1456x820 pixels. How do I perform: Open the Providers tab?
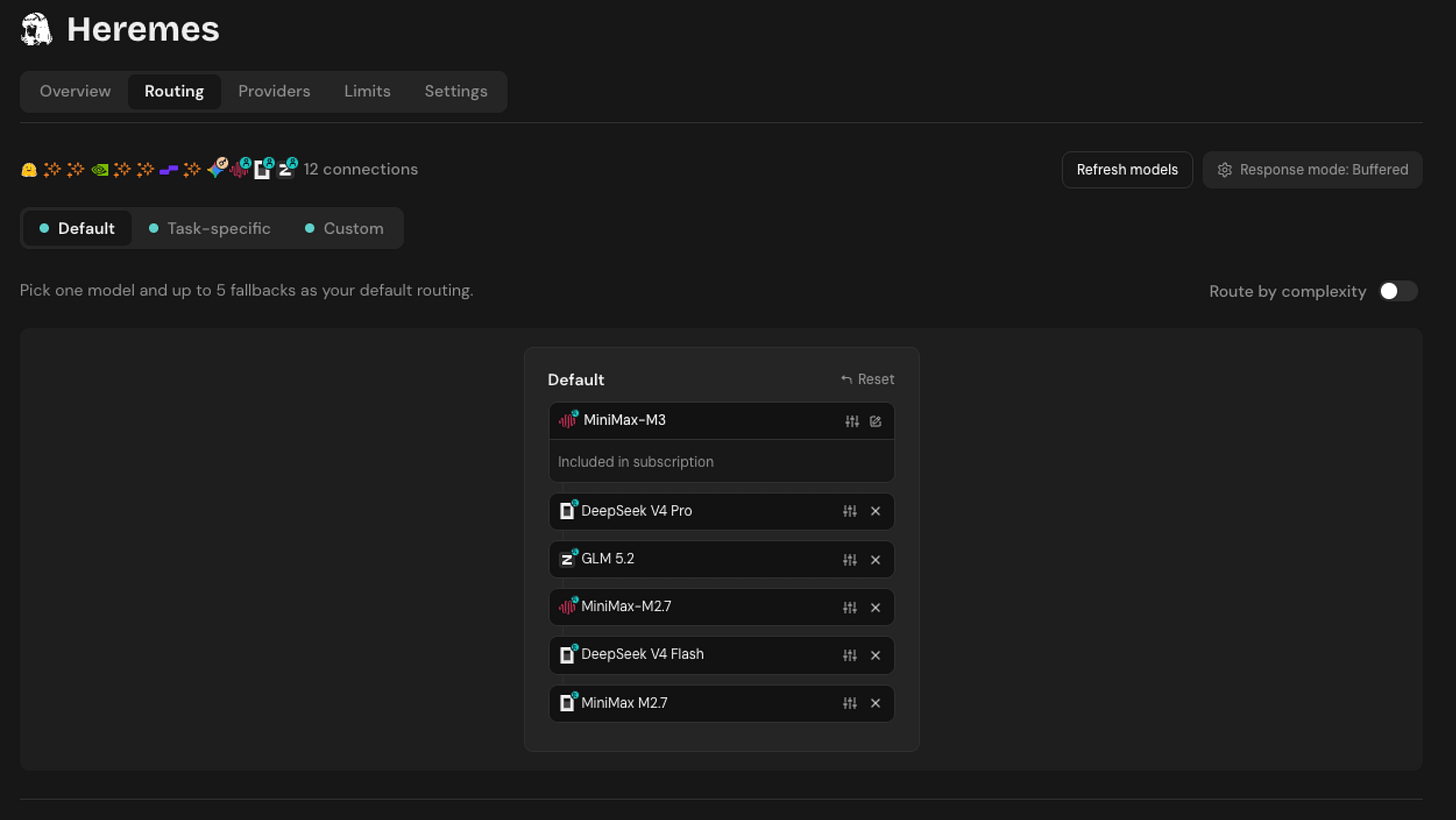(274, 91)
